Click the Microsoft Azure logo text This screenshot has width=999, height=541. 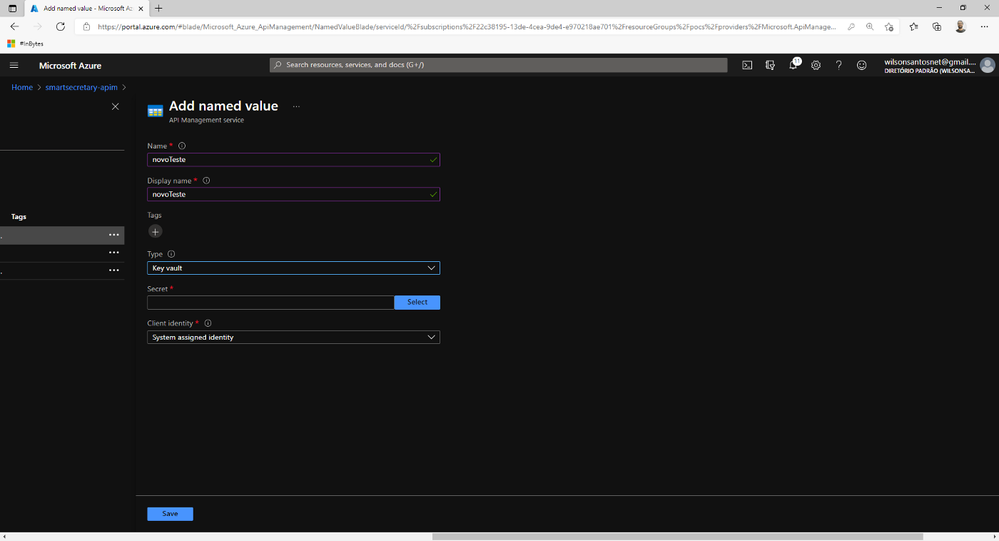tap(70, 66)
